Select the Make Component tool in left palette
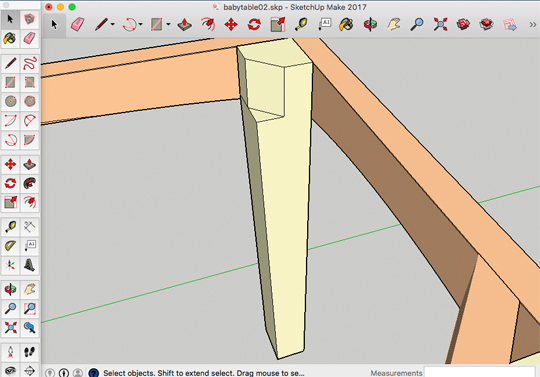This screenshot has height=377, width=540. [x=30, y=19]
